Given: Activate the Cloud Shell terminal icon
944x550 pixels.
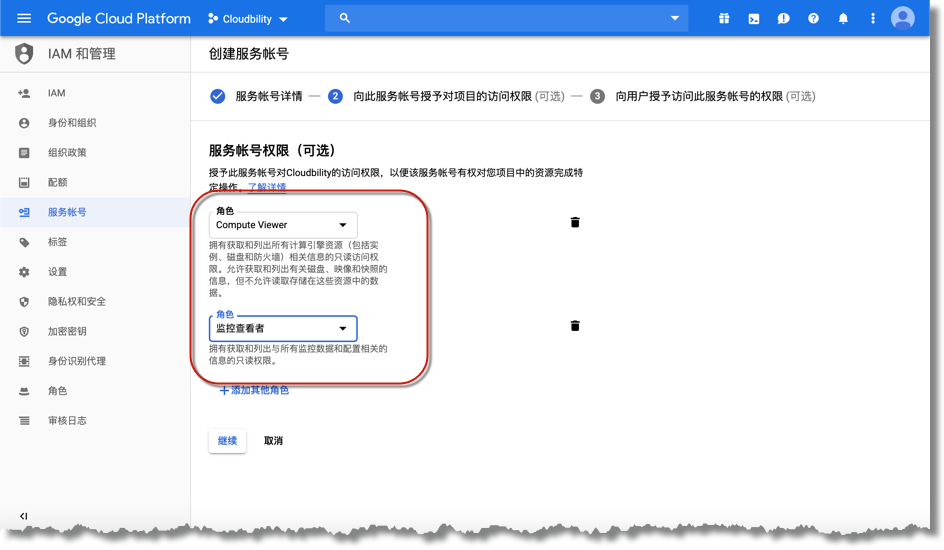Looking at the screenshot, I should point(754,19).
